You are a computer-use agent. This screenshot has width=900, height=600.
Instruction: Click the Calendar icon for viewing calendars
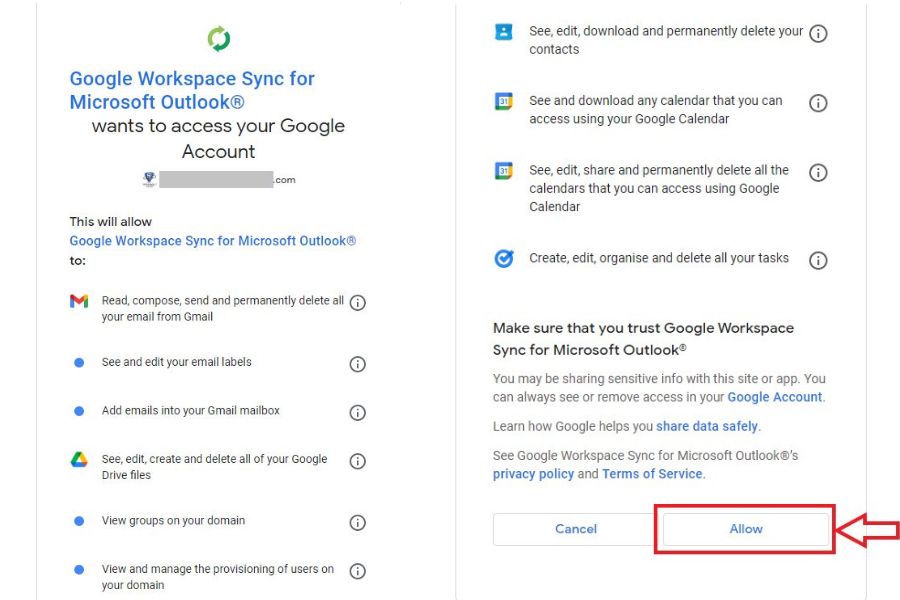click(x=502, y=102)
